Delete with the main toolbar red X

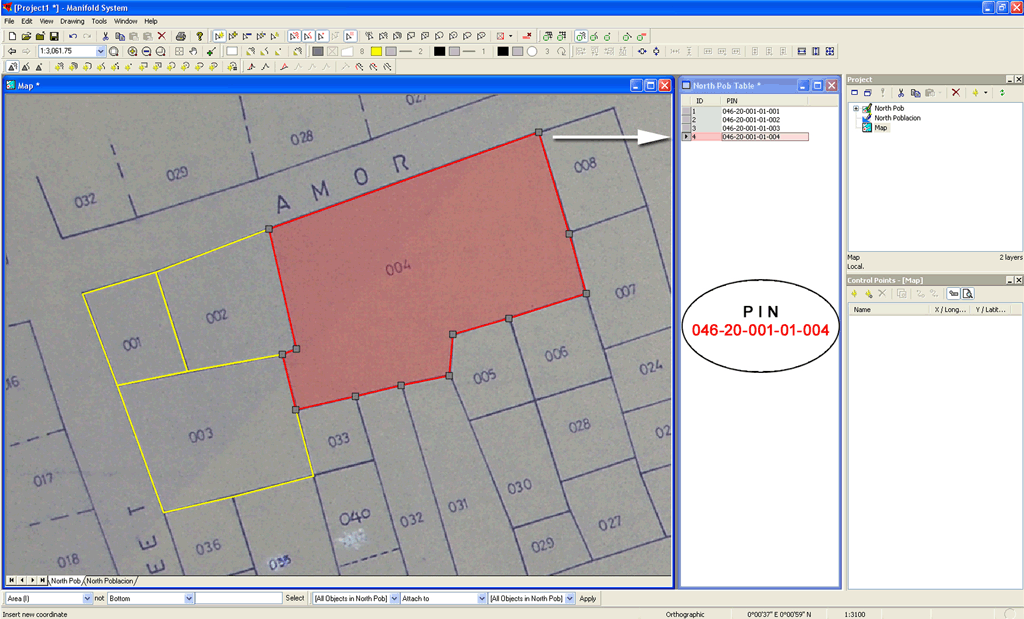point(162,37)
